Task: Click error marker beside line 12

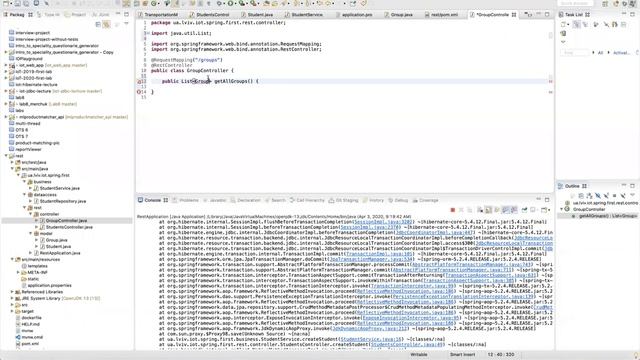Action: point(139,81)
